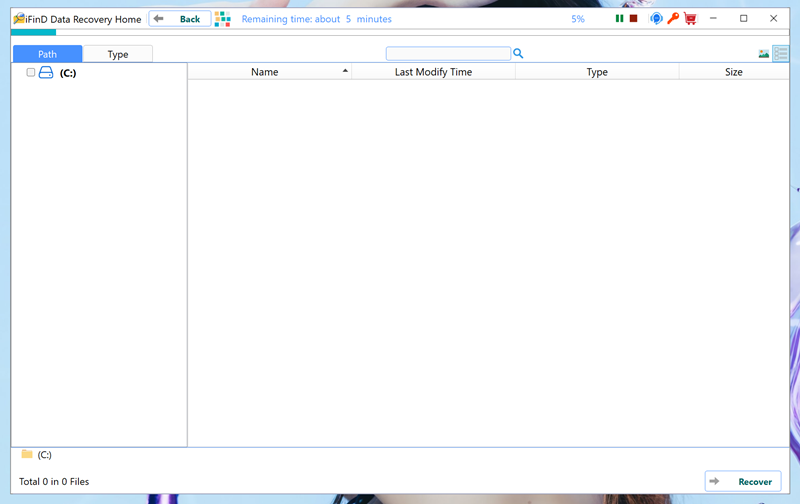Pause the scan with the green pause icon
This screenshot has width=800, height=504.
620,19
